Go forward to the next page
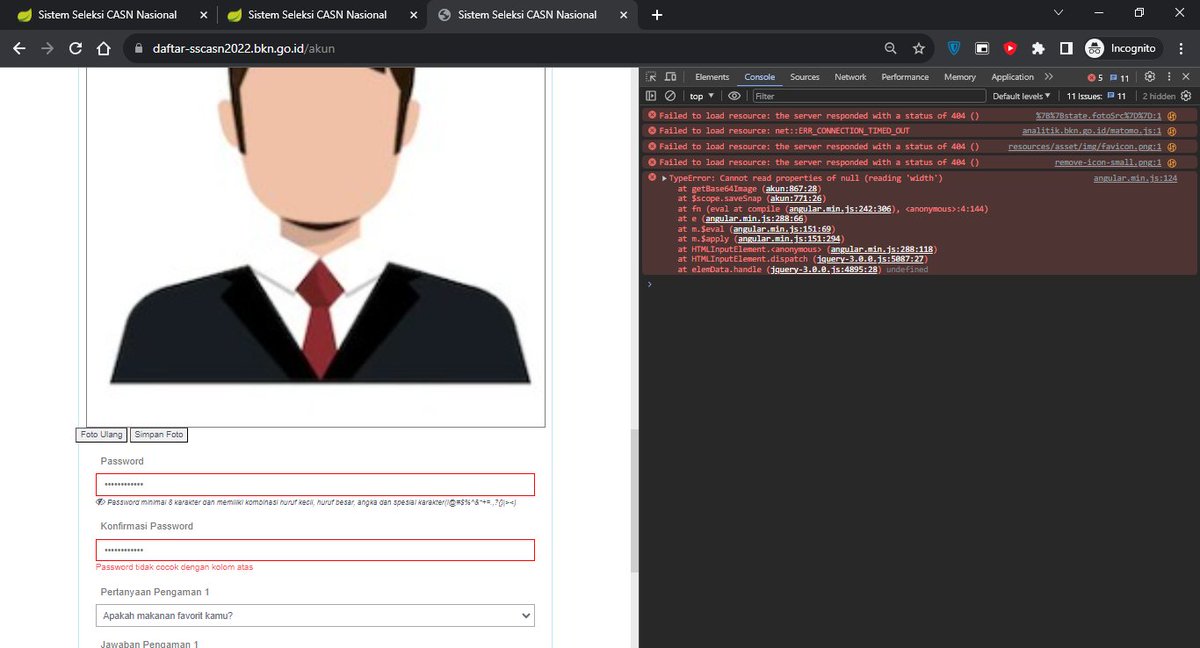Image resolution: width=1200 pixels, height=648 pixels. pos(47,48)
